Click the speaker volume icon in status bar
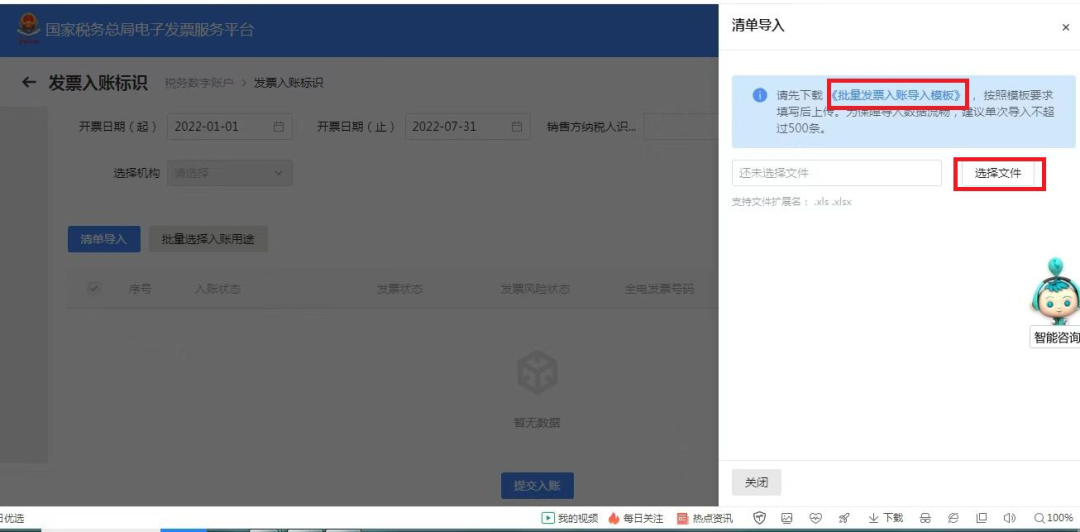This screenshot has width=1080, height=532. coord(1009,518)
